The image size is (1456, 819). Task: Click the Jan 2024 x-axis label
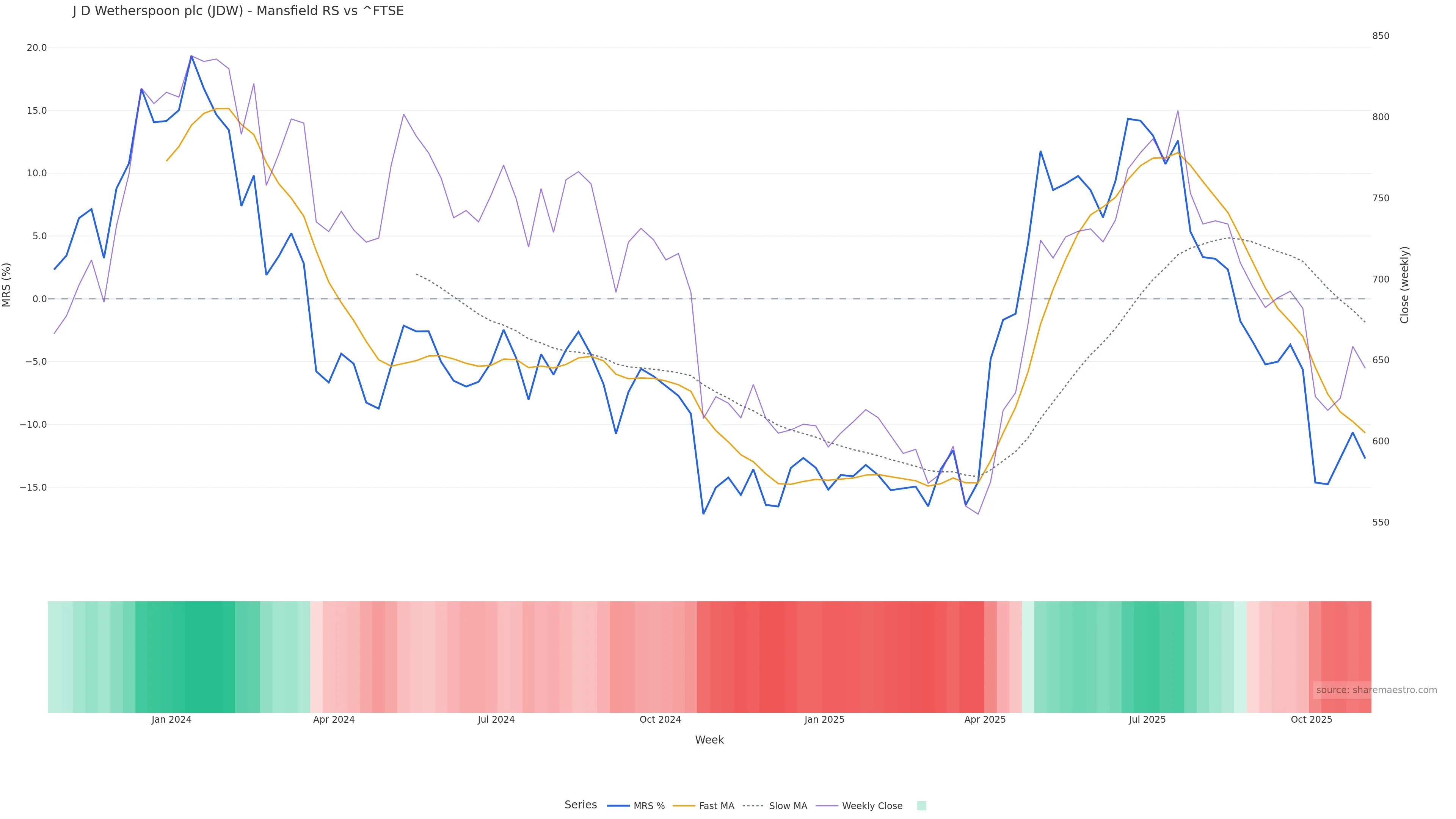click(x=171, y=720)
